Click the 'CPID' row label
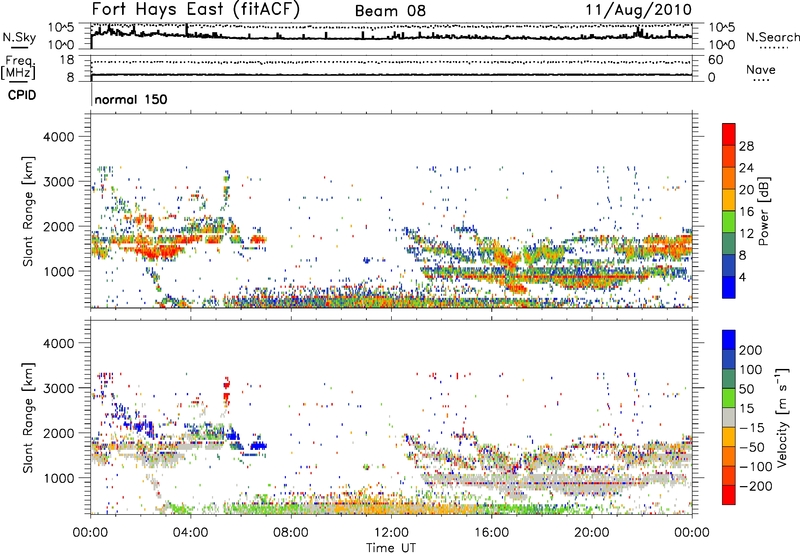Image resolution: width=800 pixels, height=554 pixels. pyautogui.click(x=22, y=95)
